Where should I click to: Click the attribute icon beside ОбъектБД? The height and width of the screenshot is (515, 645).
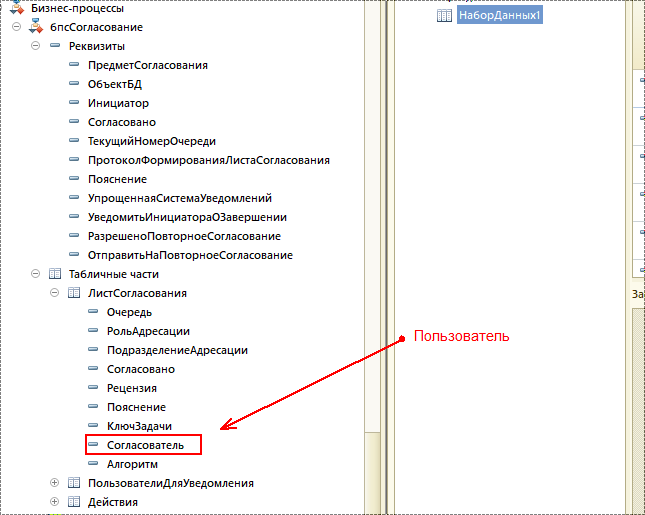click(x=74, y=83)
